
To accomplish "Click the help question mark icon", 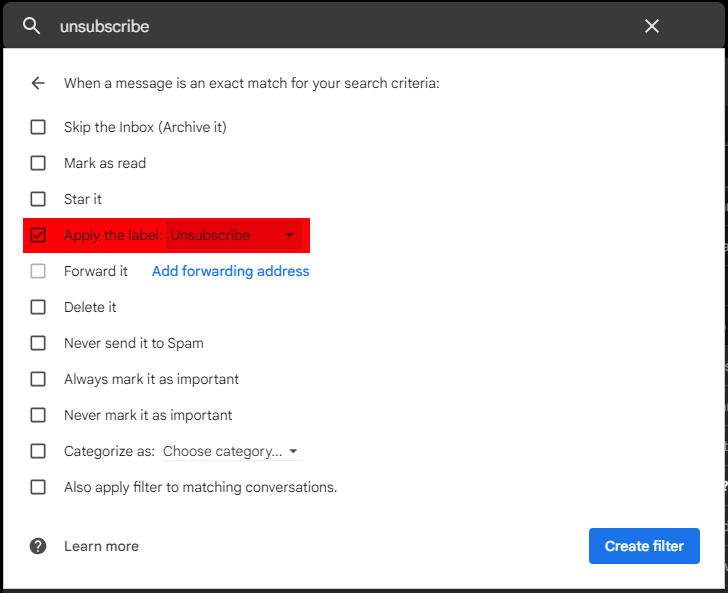I will [38, 546].
